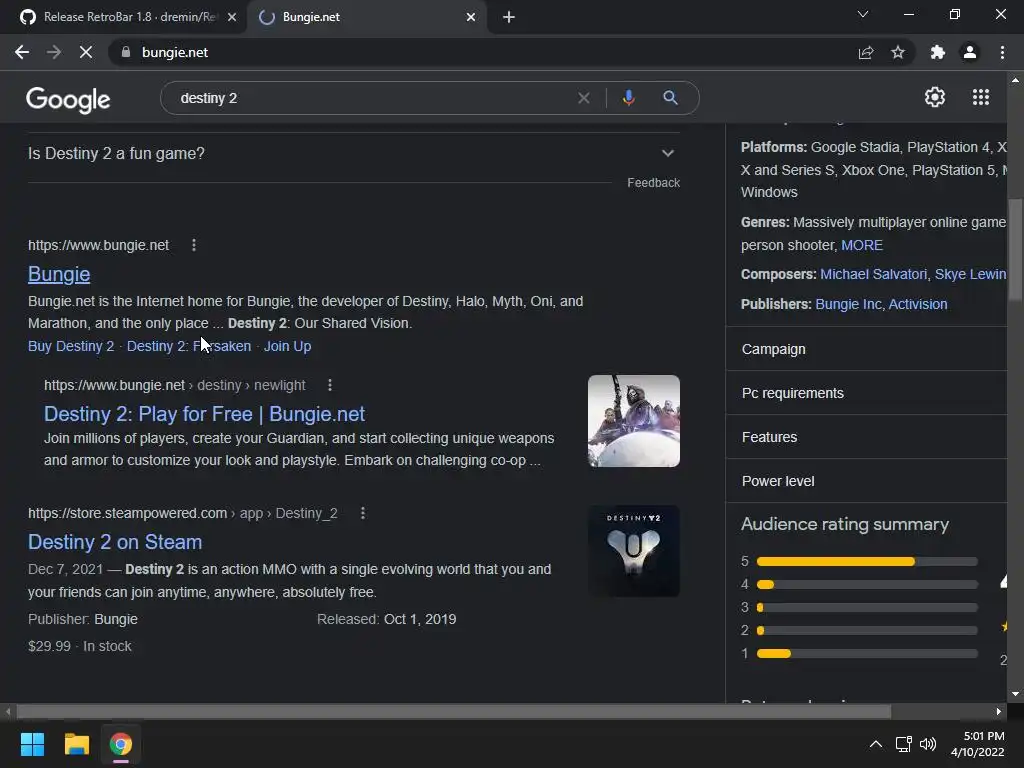Bookmark this tab with the star

pyautogui.click(x=898, y=52)
